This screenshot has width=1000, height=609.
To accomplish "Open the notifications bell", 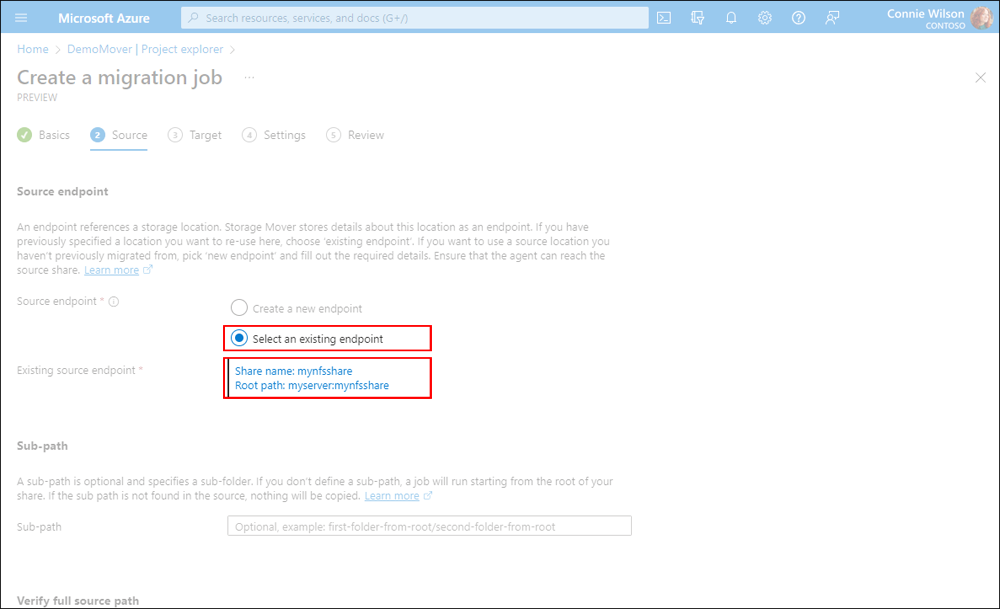I will [x=731, y=18].
